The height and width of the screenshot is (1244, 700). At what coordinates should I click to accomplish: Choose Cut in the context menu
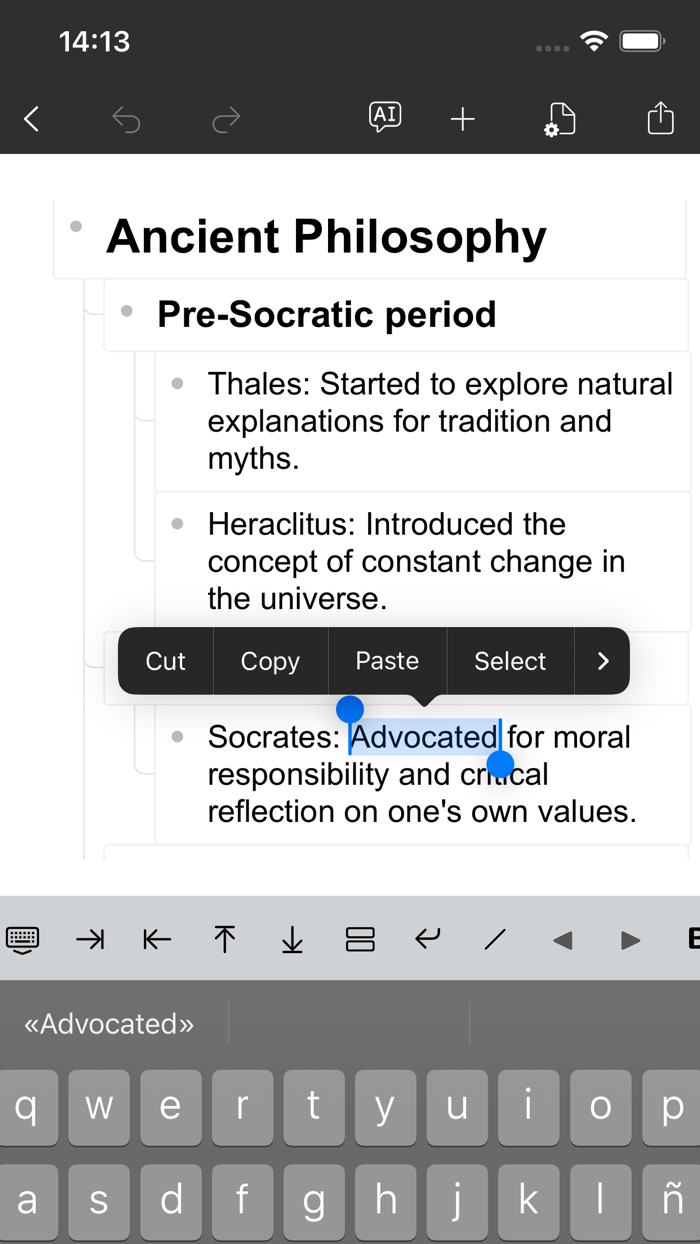(x=166, y=661)
